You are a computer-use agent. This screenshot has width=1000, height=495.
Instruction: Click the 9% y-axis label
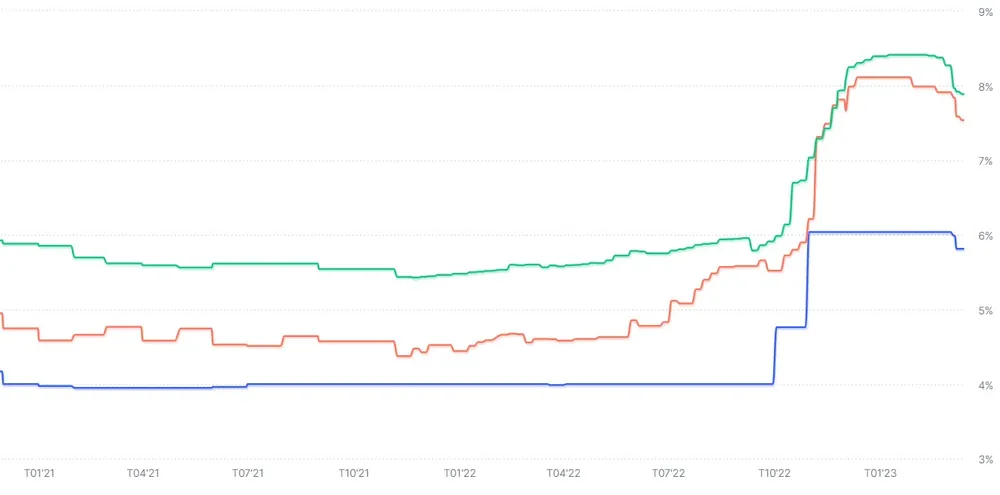[985, 12]
